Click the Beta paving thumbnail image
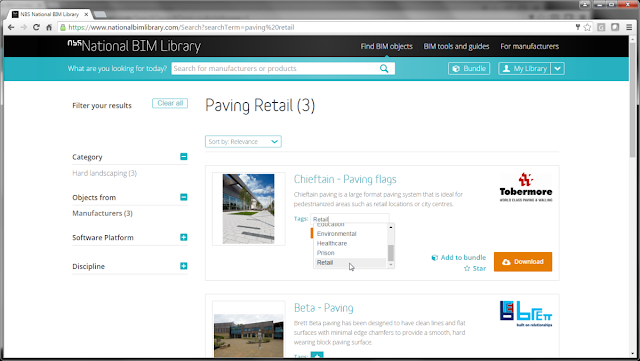This screenshot has height=361, width=640. pyautogui.click(x=249, y=336)
